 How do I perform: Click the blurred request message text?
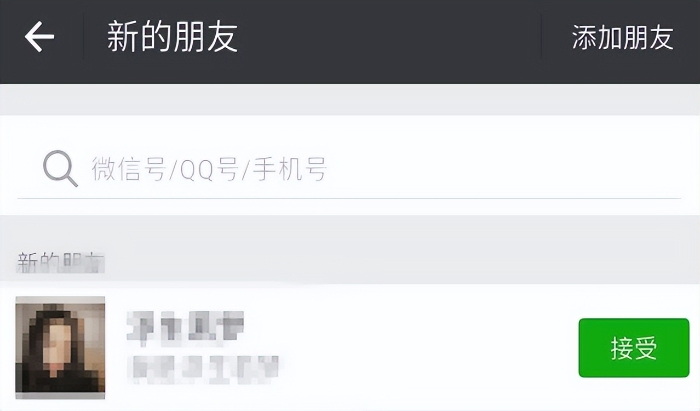pyautogui.click(x=203, y=369)
